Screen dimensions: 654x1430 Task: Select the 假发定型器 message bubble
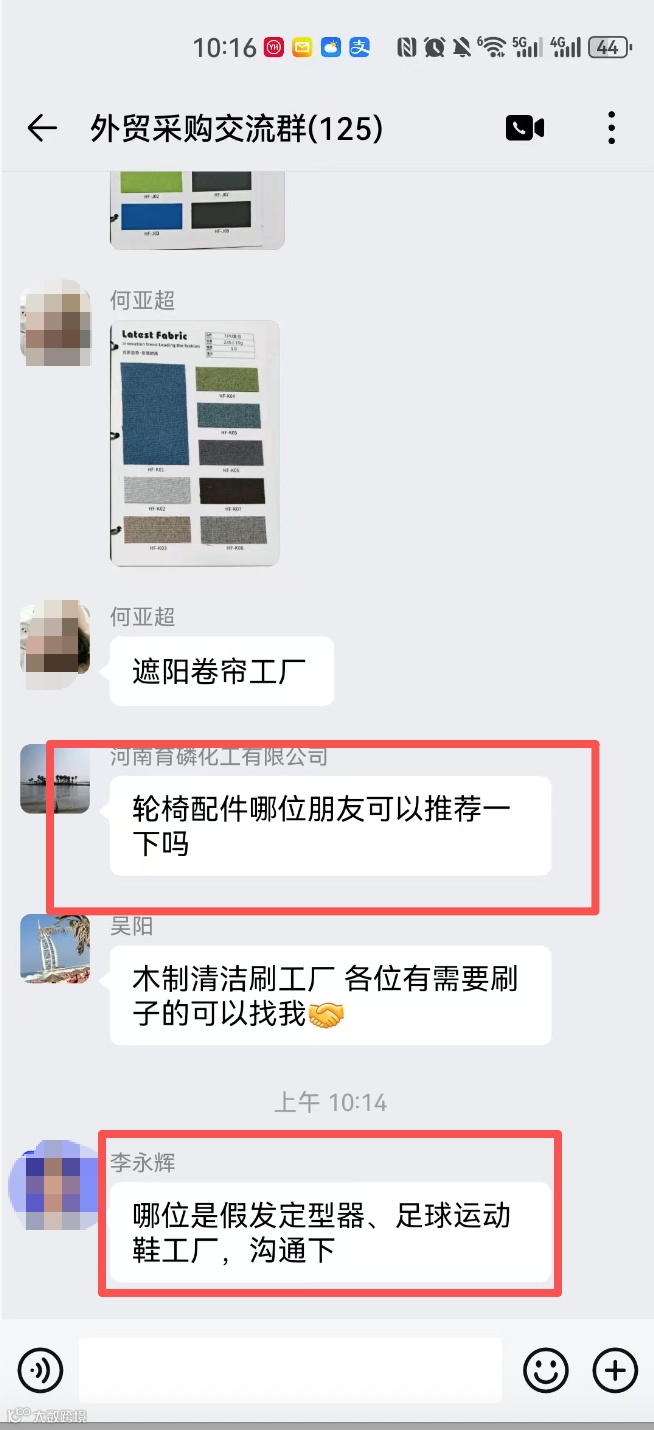tap(330, 1233)
